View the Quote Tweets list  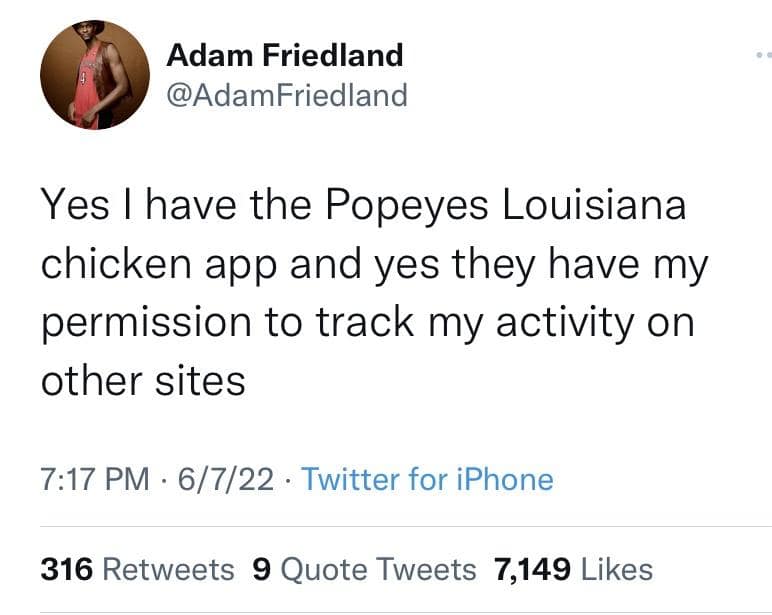click(x=379, y=570)
